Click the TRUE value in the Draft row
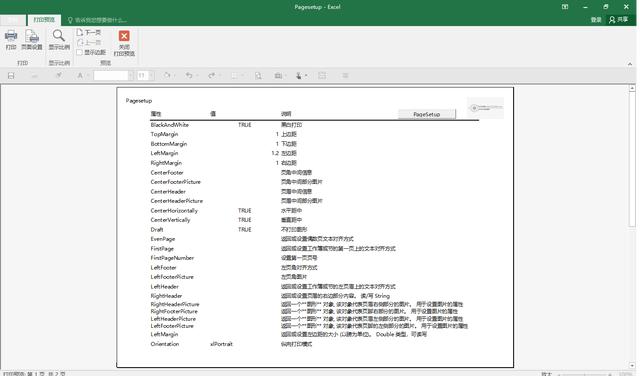Viewport: 640px width, 376px height. (244, 229)
